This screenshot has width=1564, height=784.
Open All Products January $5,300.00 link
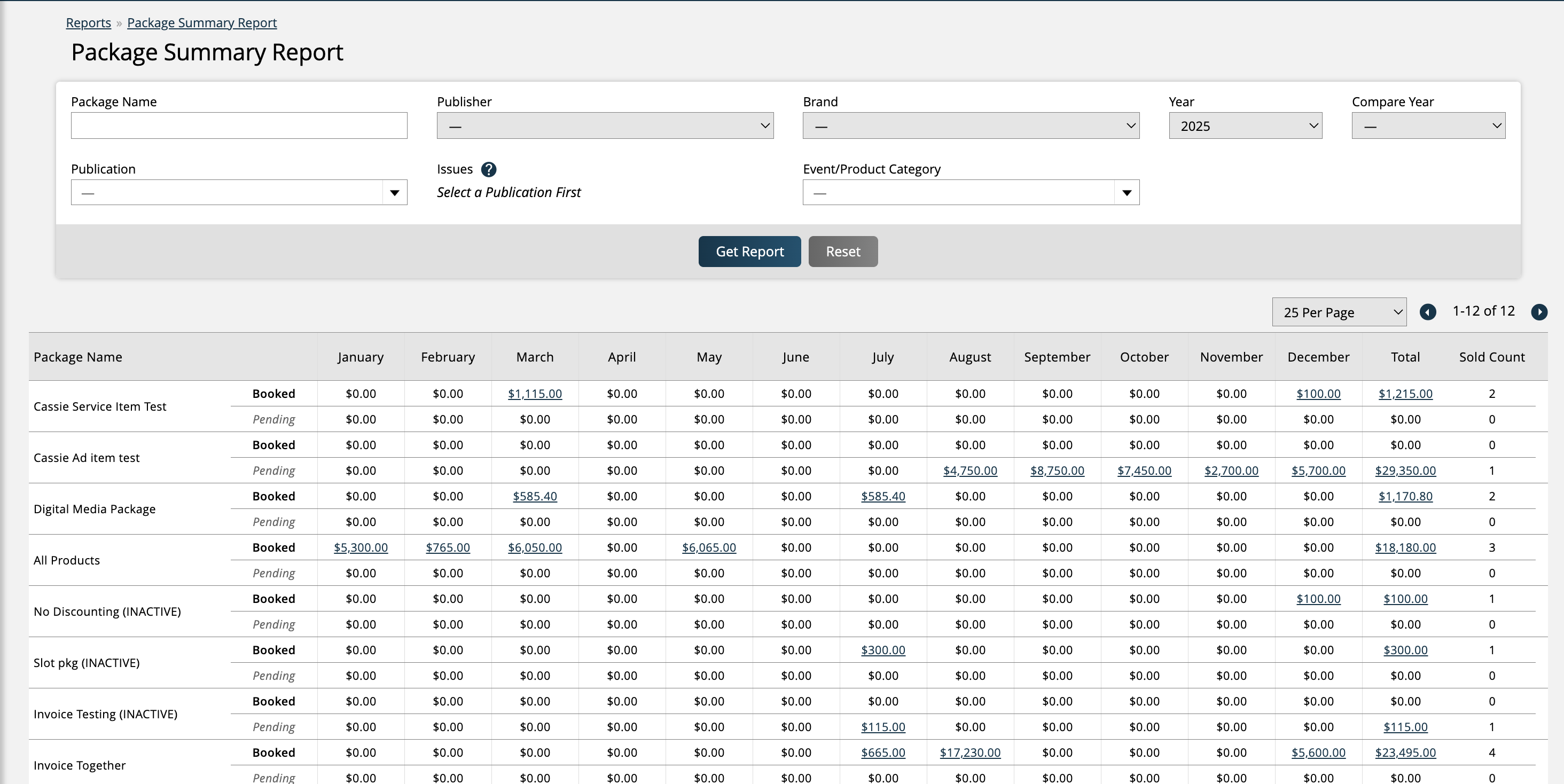361,547
